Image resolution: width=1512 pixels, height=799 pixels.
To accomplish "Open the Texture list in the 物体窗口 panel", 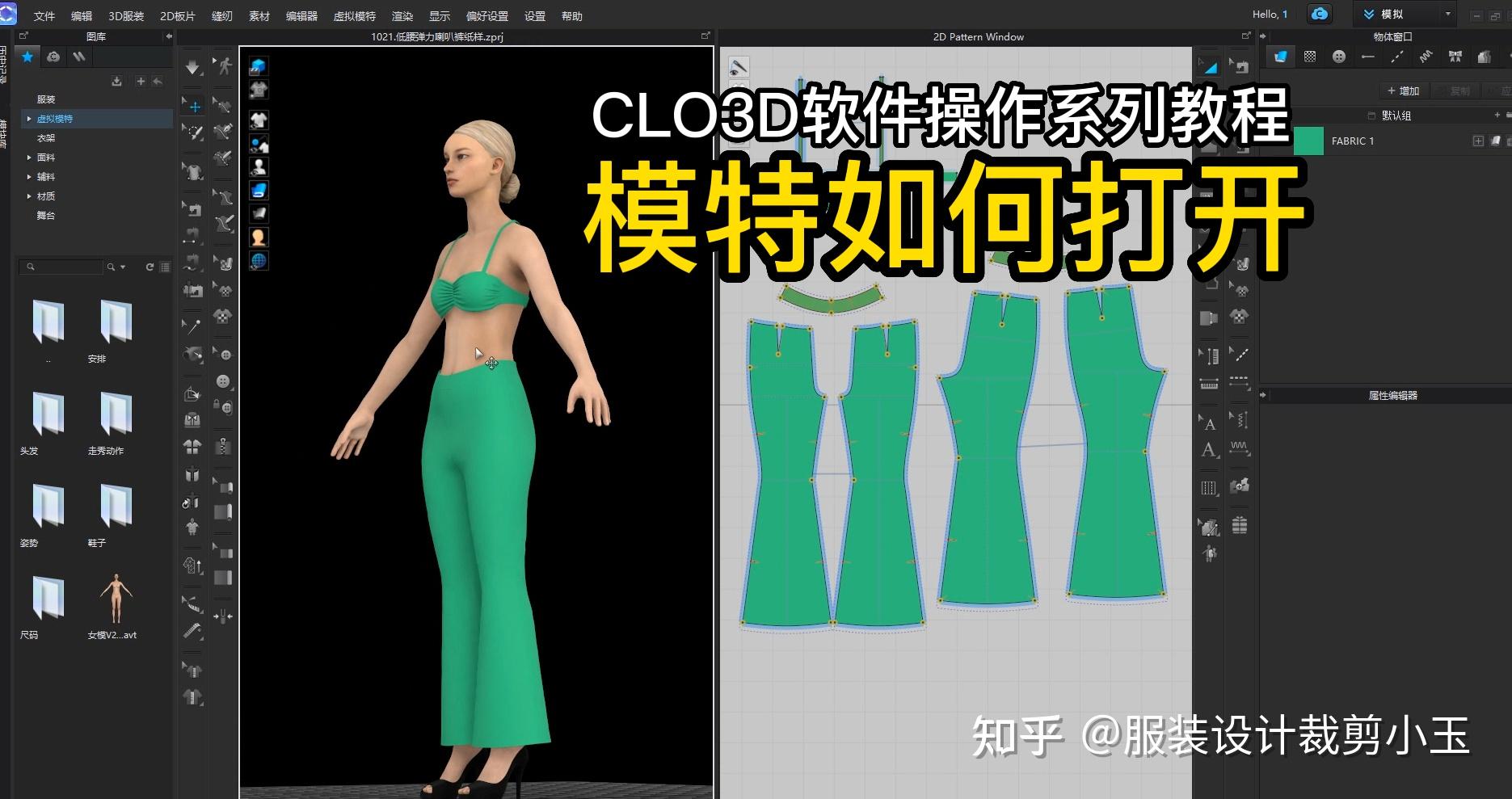I will point(1310,57).
